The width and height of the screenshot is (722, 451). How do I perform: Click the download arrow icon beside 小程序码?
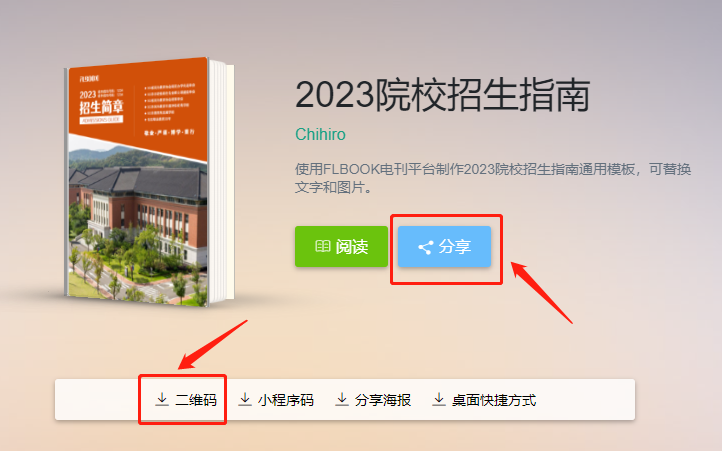(x=245, y=399)
